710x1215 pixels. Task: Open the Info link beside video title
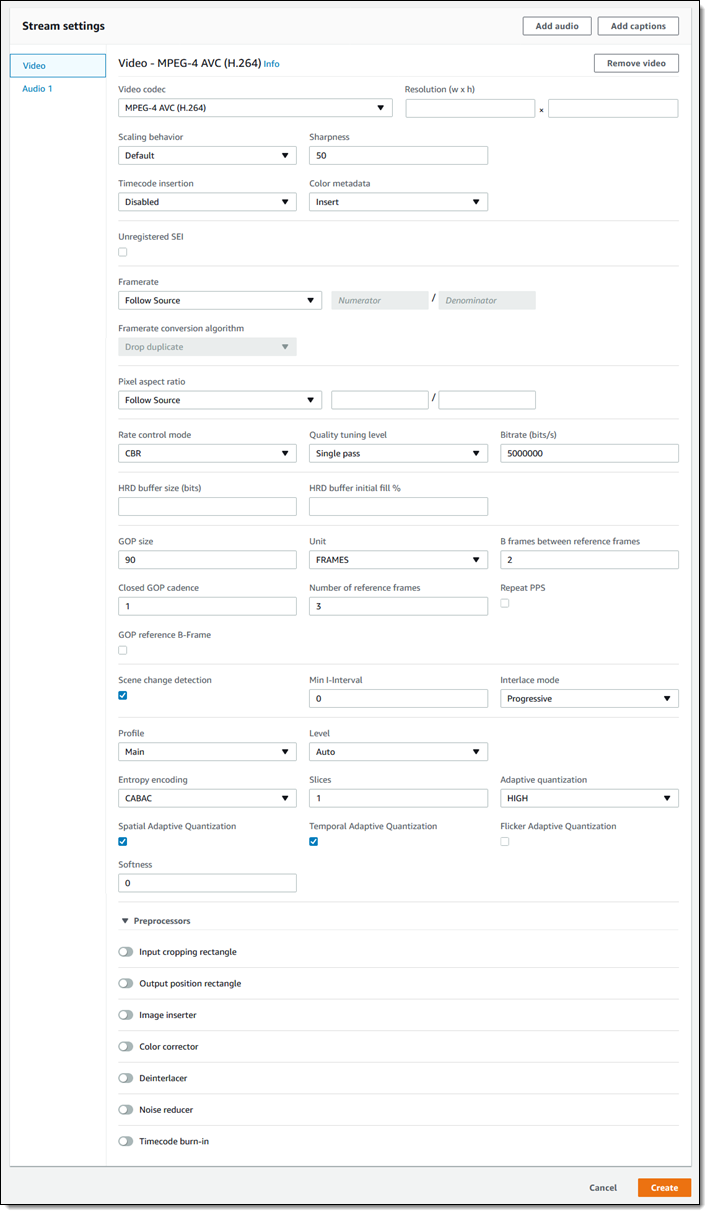[x=272, y=64]
